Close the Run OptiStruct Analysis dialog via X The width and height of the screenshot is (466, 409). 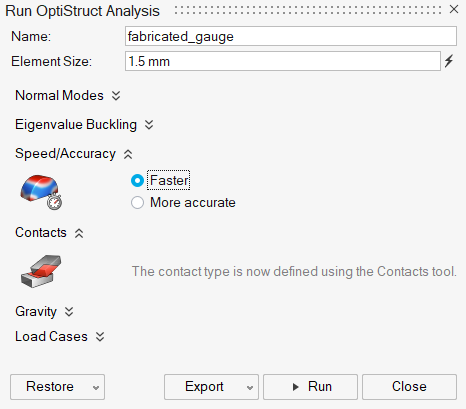[x=454, y=9]
